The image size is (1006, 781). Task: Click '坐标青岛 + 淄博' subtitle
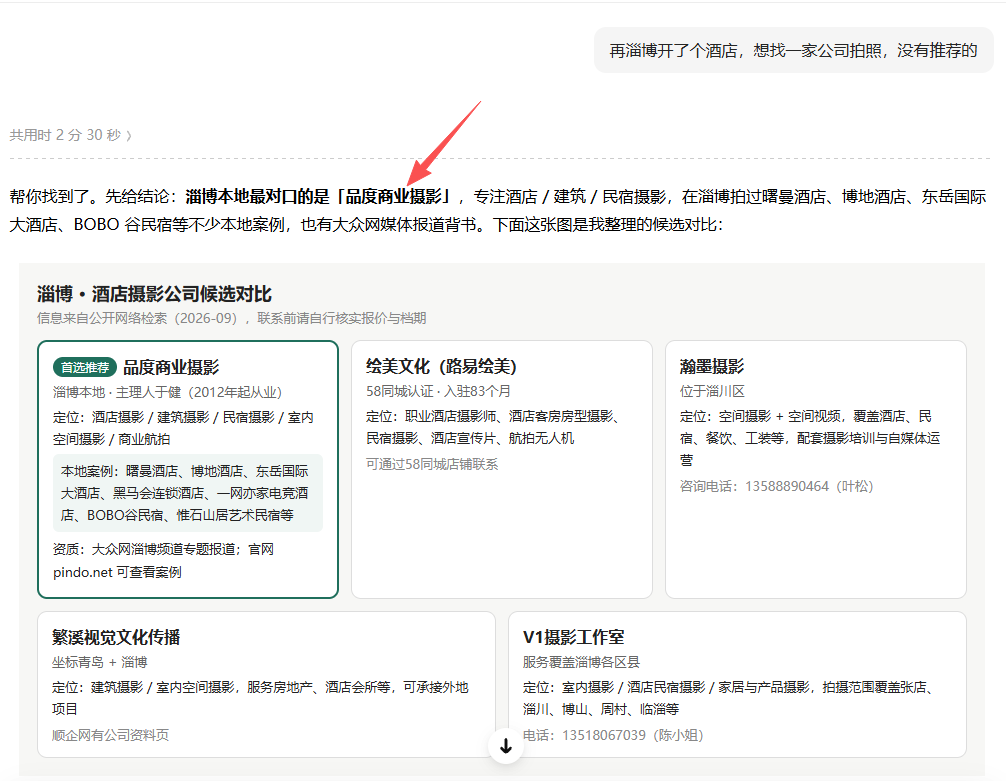pyautogui.click(x=99, y=662)
